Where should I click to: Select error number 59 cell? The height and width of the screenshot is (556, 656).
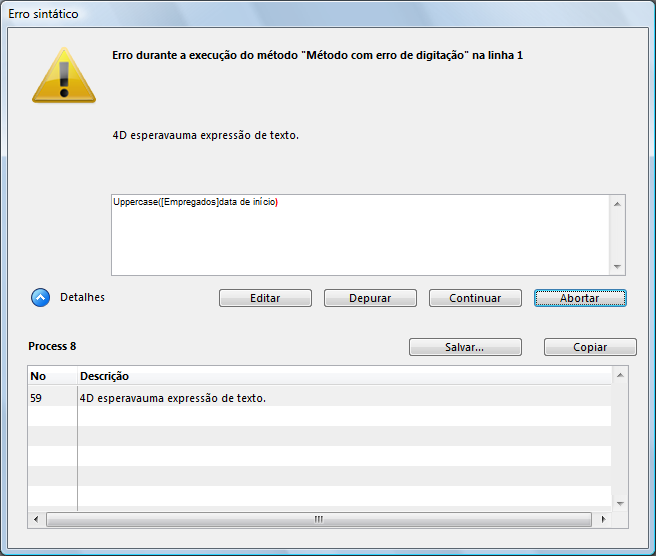(53, 398)
